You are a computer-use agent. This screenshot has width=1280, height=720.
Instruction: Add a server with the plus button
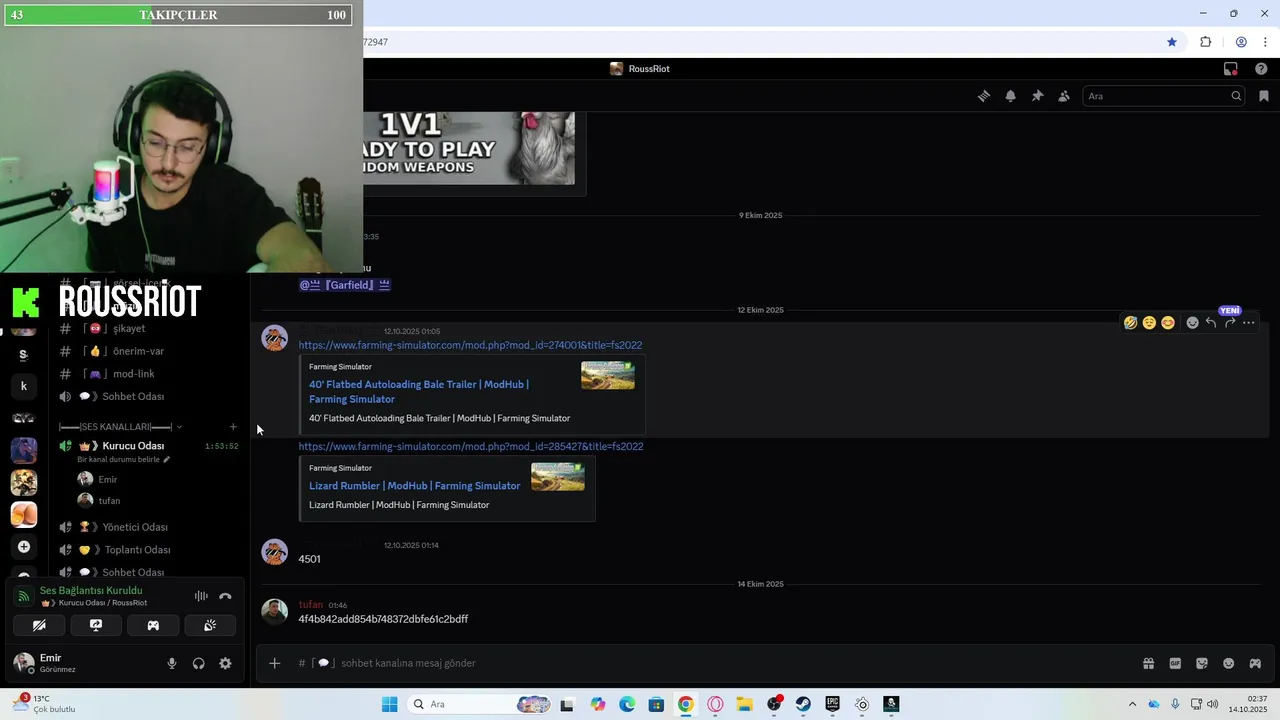click(24, 547)
